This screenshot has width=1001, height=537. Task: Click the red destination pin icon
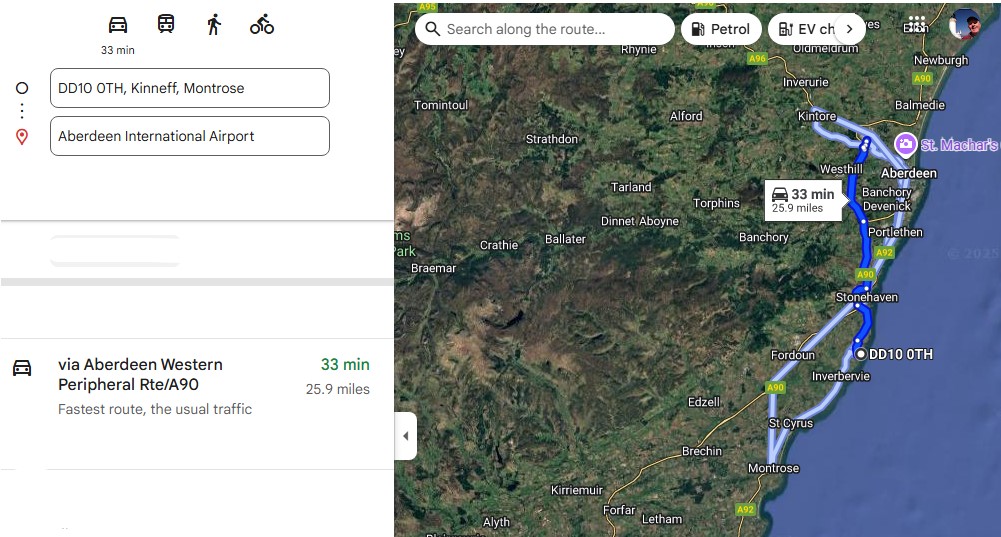click(x=22, y=137)
